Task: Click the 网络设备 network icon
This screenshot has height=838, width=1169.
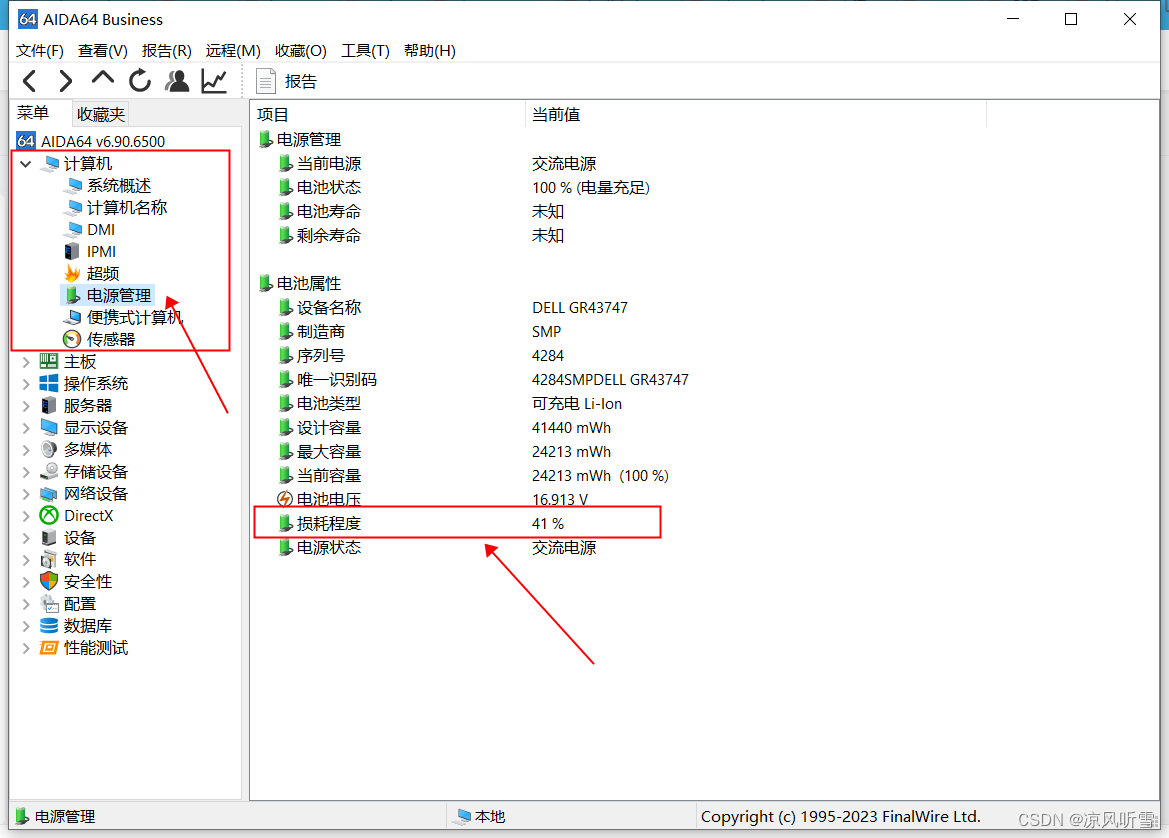Action: [48, 494]
